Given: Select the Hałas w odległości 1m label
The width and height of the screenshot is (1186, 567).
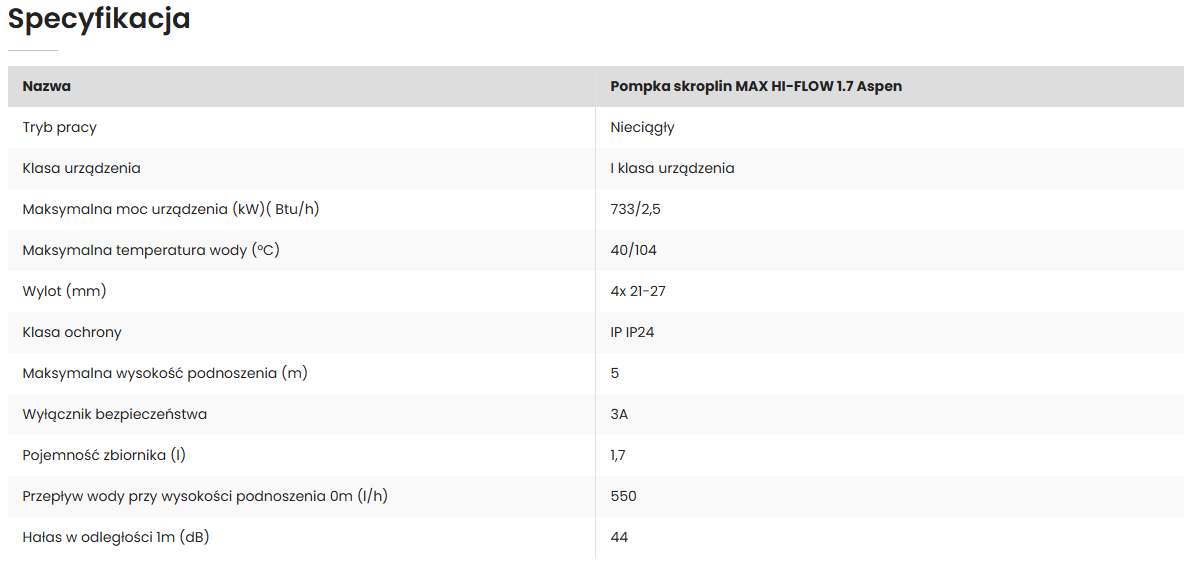Looking at the screenshot, I should [116, 538].
